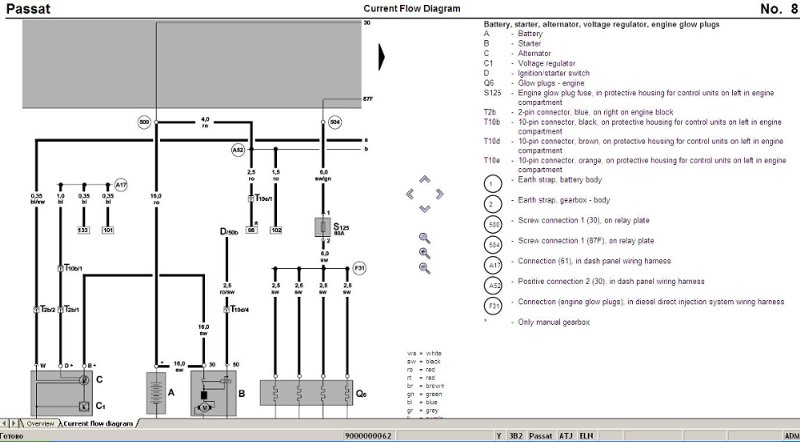Click color code entry 'sw = black'
This screenshot has height=442, width=800.
(423, 361)
